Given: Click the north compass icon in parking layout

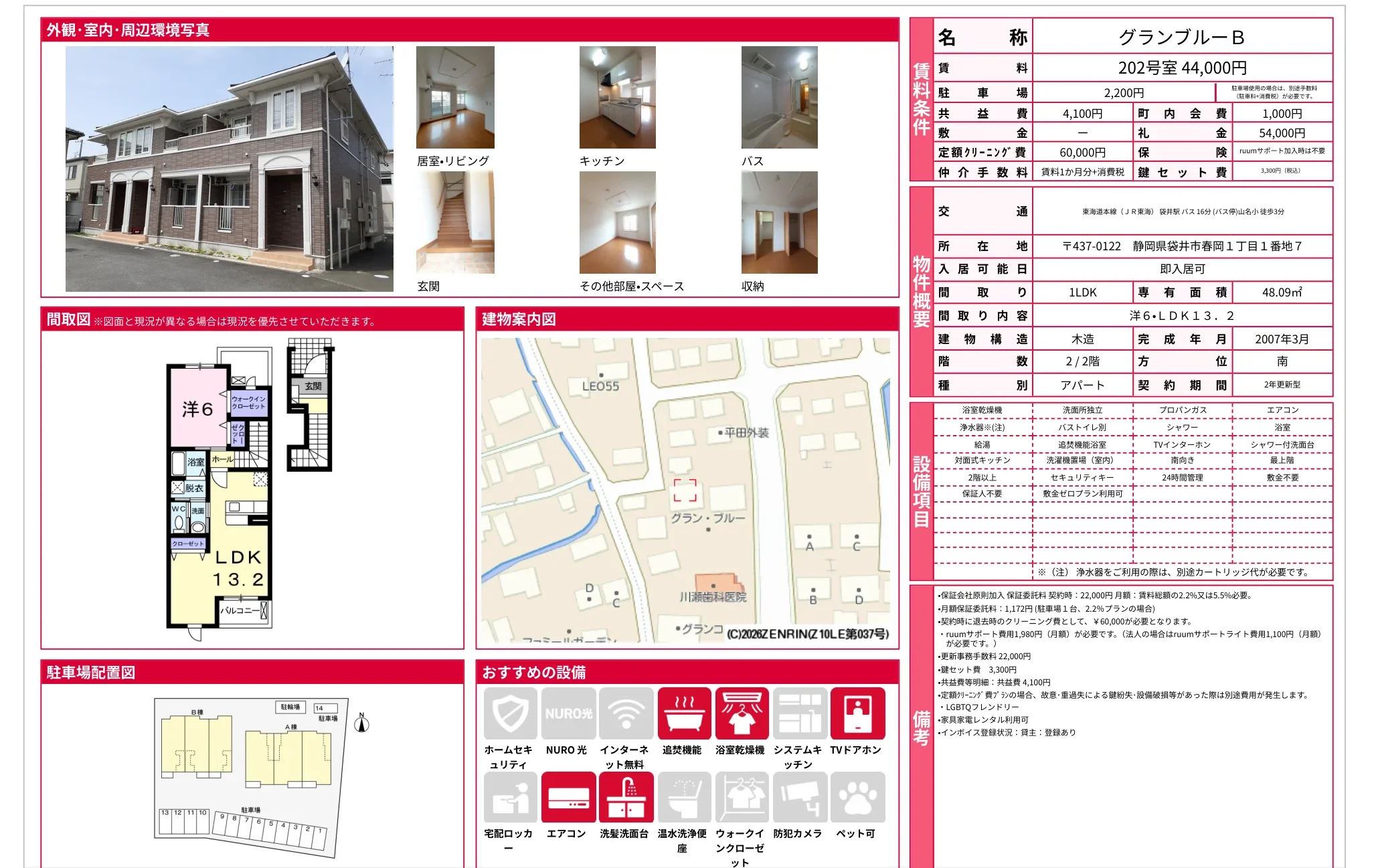Looking at the screenshot, I should tap(361, 723).
